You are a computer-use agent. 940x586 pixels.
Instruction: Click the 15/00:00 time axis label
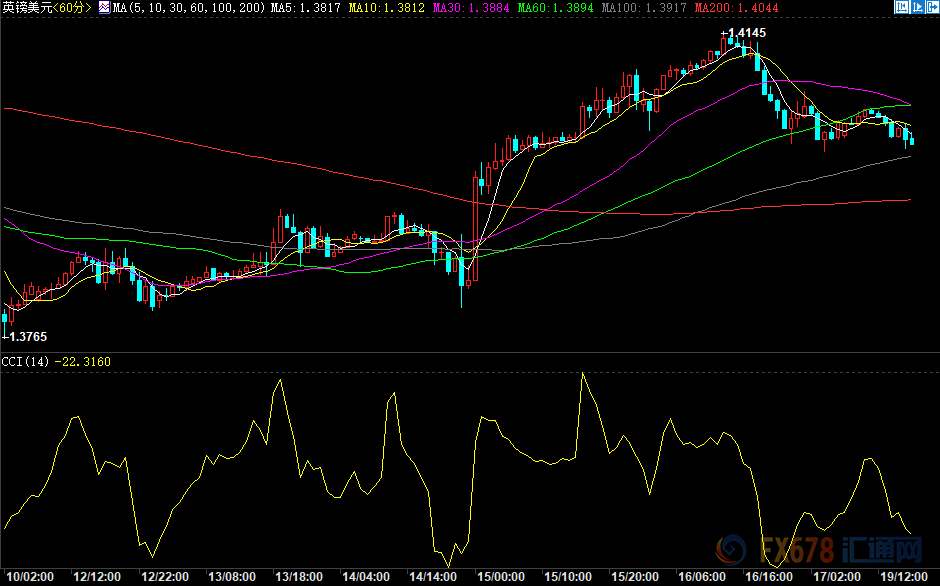coord(500,577)
